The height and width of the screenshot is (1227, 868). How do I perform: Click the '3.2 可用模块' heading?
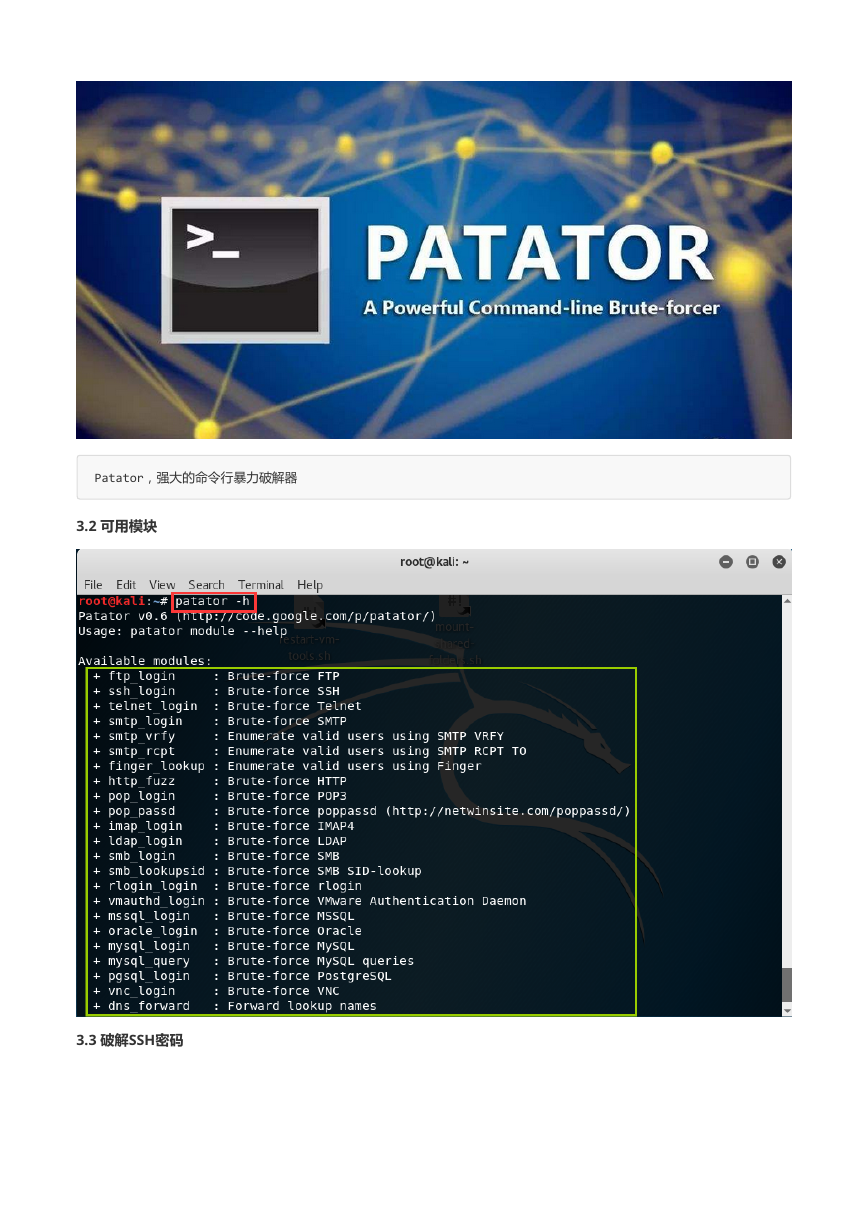116,526
